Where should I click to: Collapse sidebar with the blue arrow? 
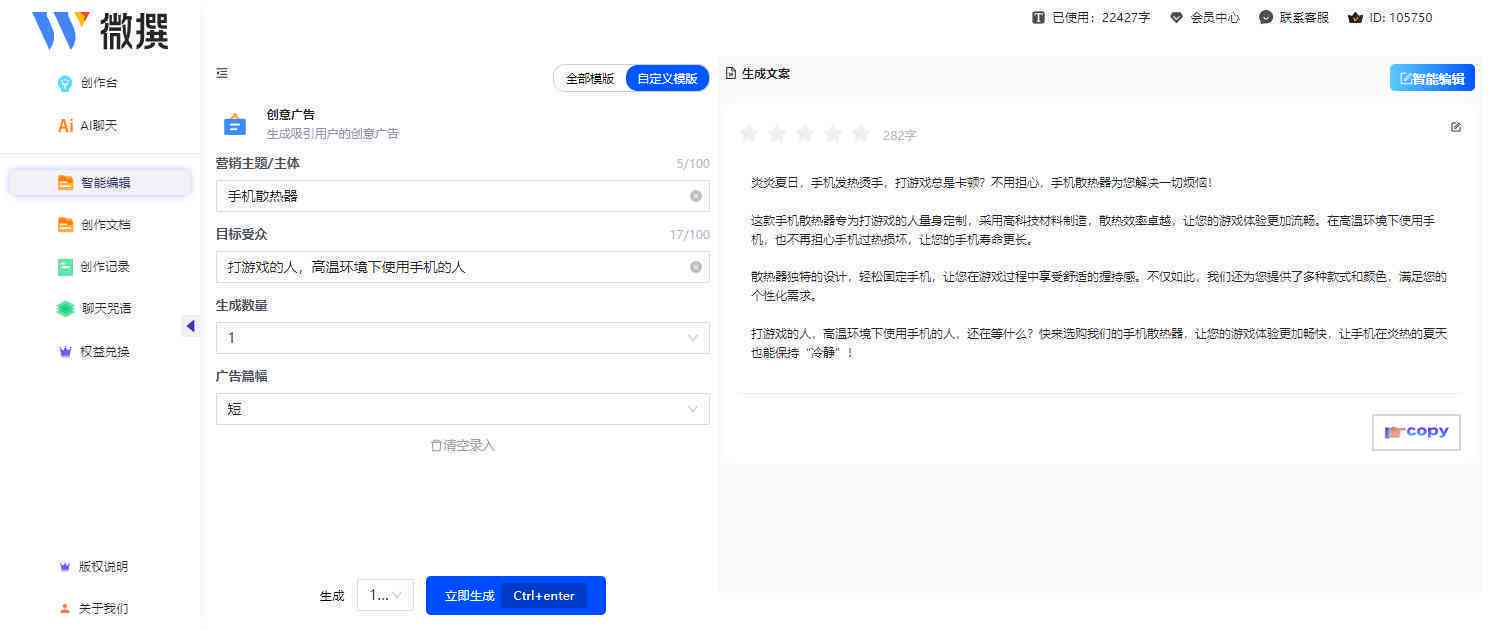(x=190, y=326)
